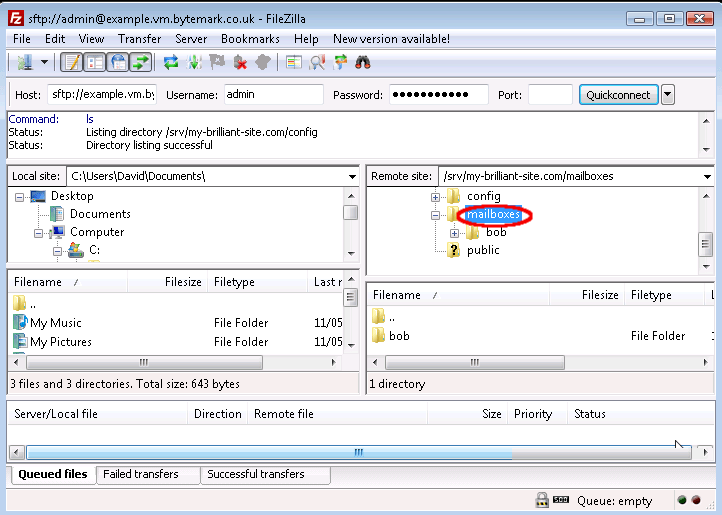Expand the bob folder in remote tree

(454, 233)
